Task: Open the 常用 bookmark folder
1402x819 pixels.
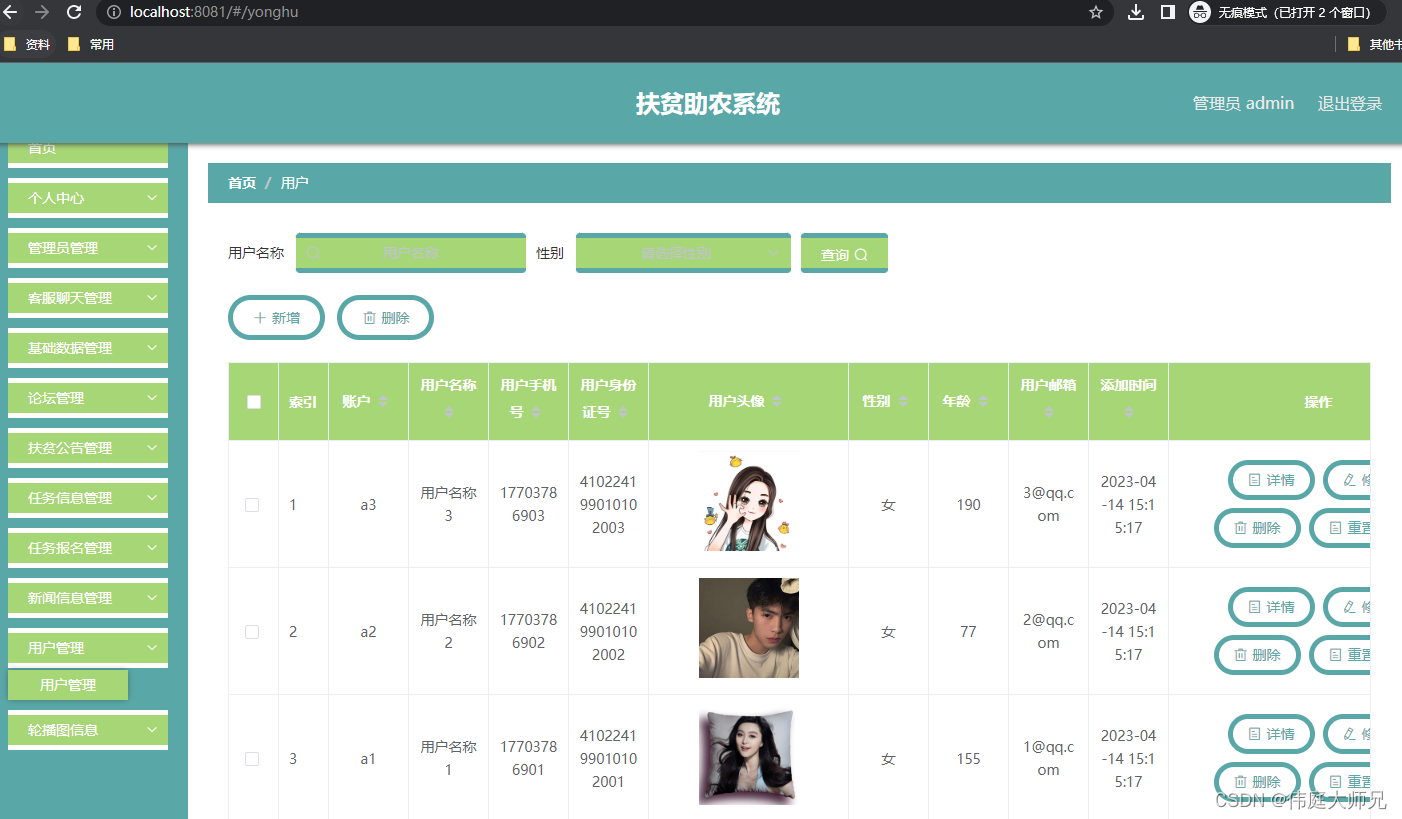Action: 91,44
